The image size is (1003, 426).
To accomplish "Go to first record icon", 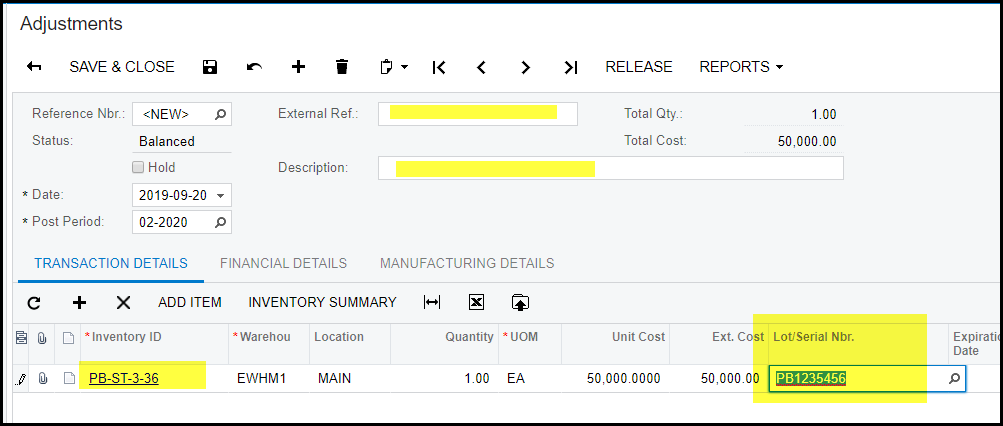I will coord(438,67).
